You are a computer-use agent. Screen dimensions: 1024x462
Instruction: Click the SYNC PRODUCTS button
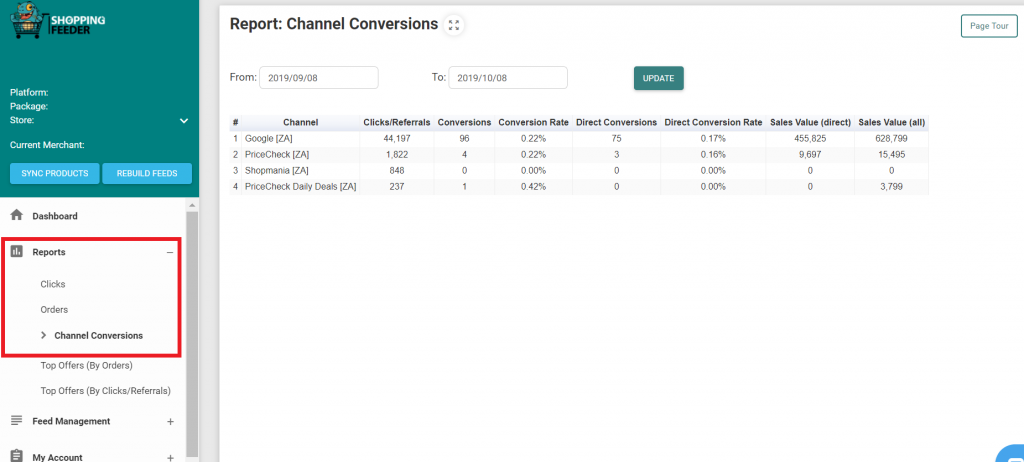click(x=55, y=174)
